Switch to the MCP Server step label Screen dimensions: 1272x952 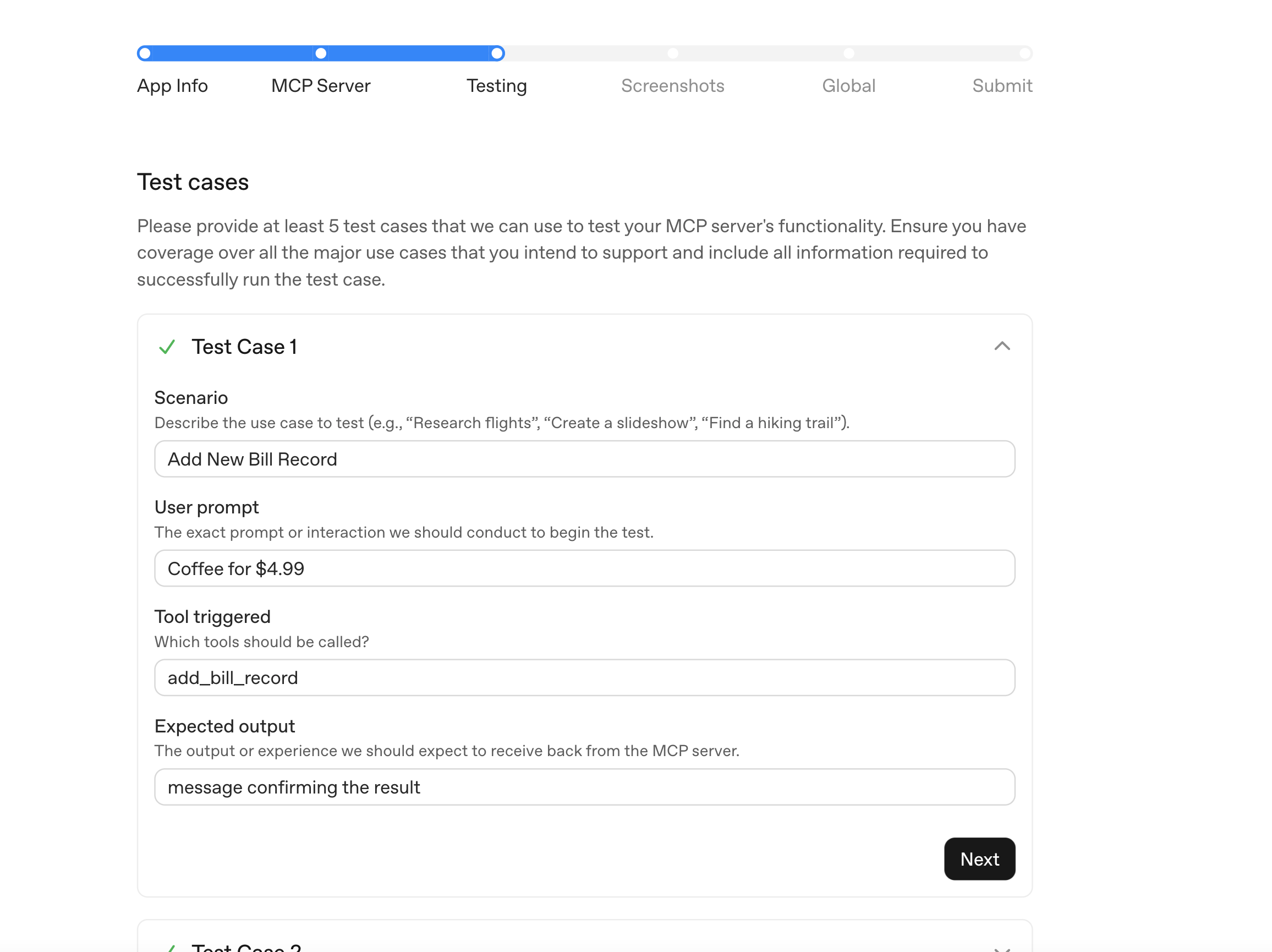[321, 86]
